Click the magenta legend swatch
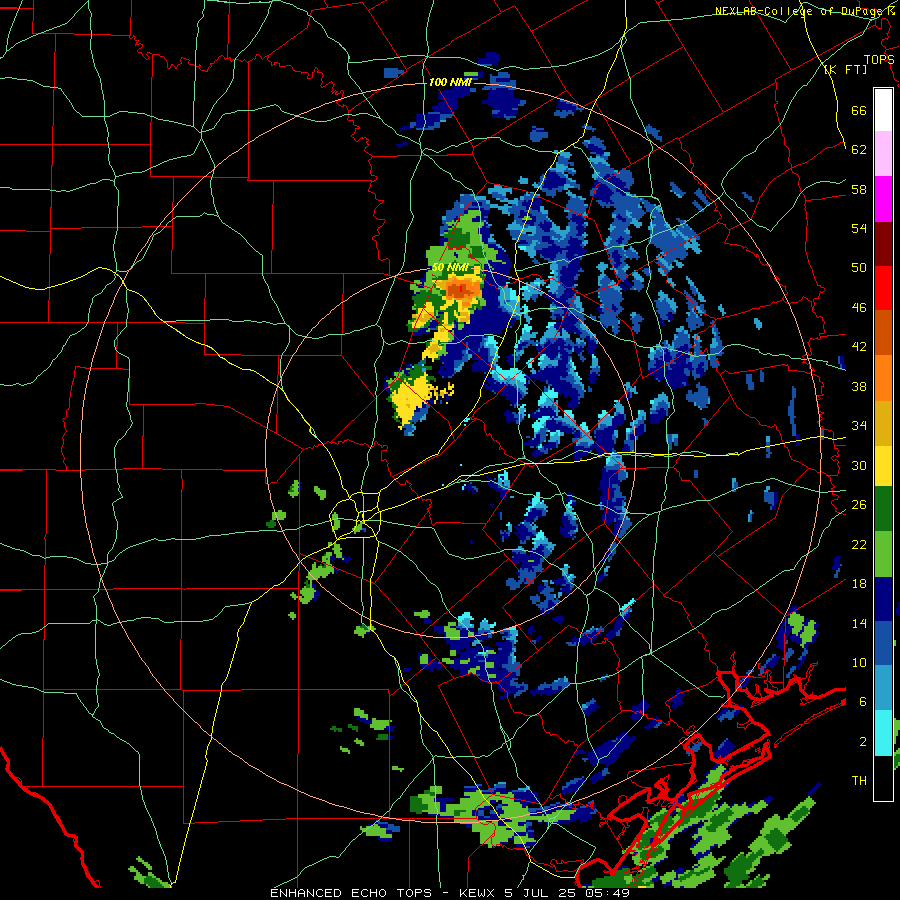 point(883,199)
